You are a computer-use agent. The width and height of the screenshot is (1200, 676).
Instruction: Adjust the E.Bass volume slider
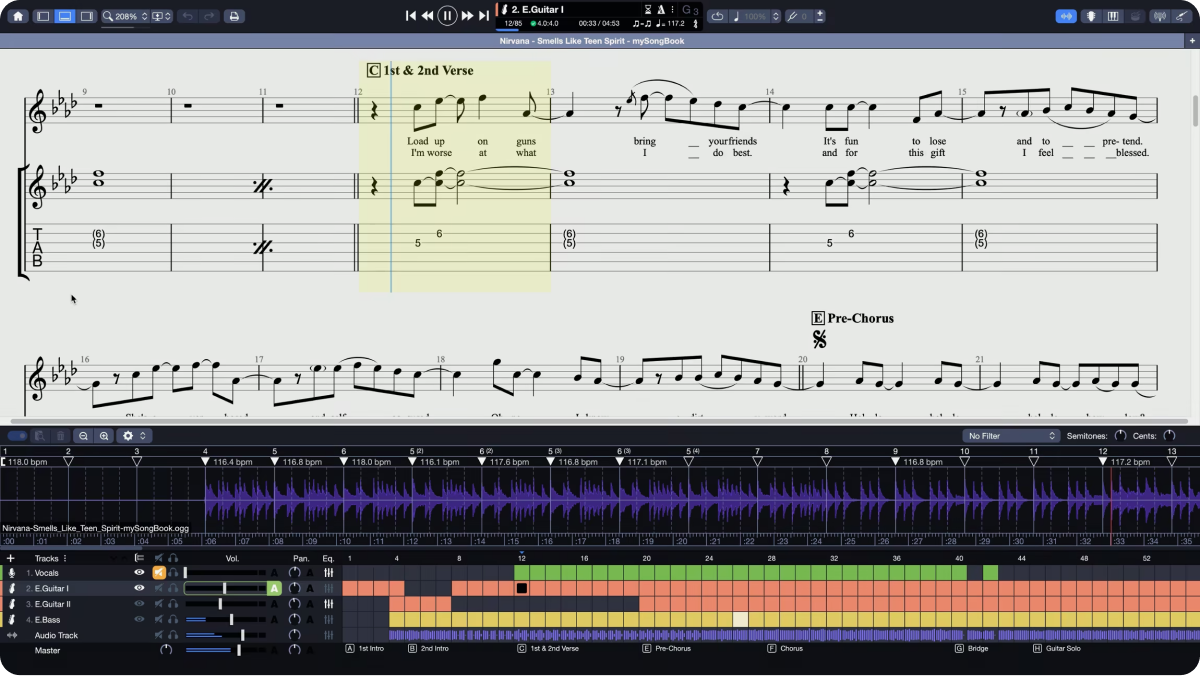tap(231, 620)
